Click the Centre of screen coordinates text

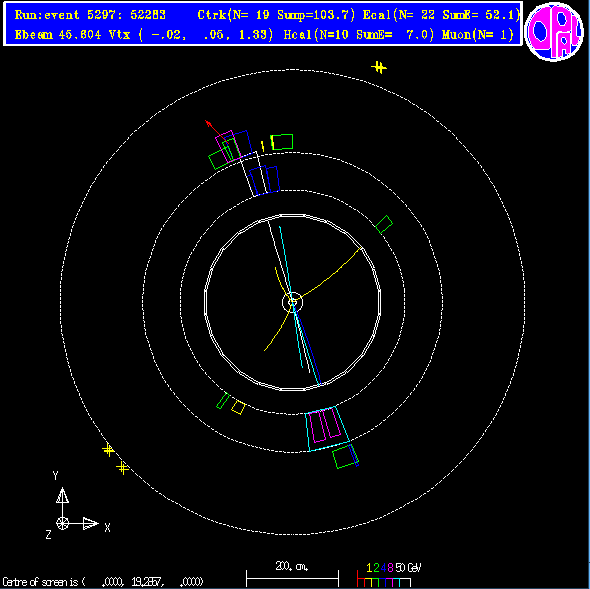pyautogui.click(x=103, y=582)
